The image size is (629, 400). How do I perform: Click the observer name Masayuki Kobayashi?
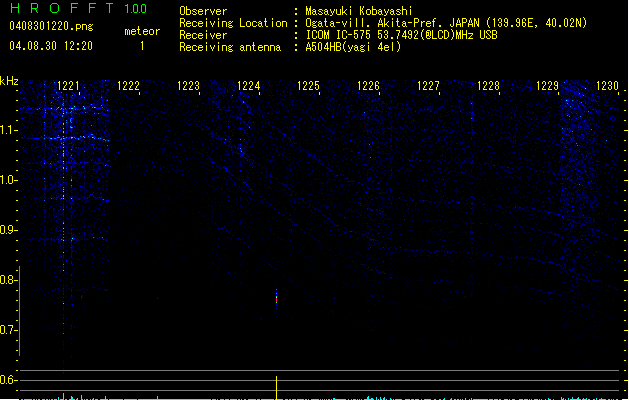[x=358, y=11]
